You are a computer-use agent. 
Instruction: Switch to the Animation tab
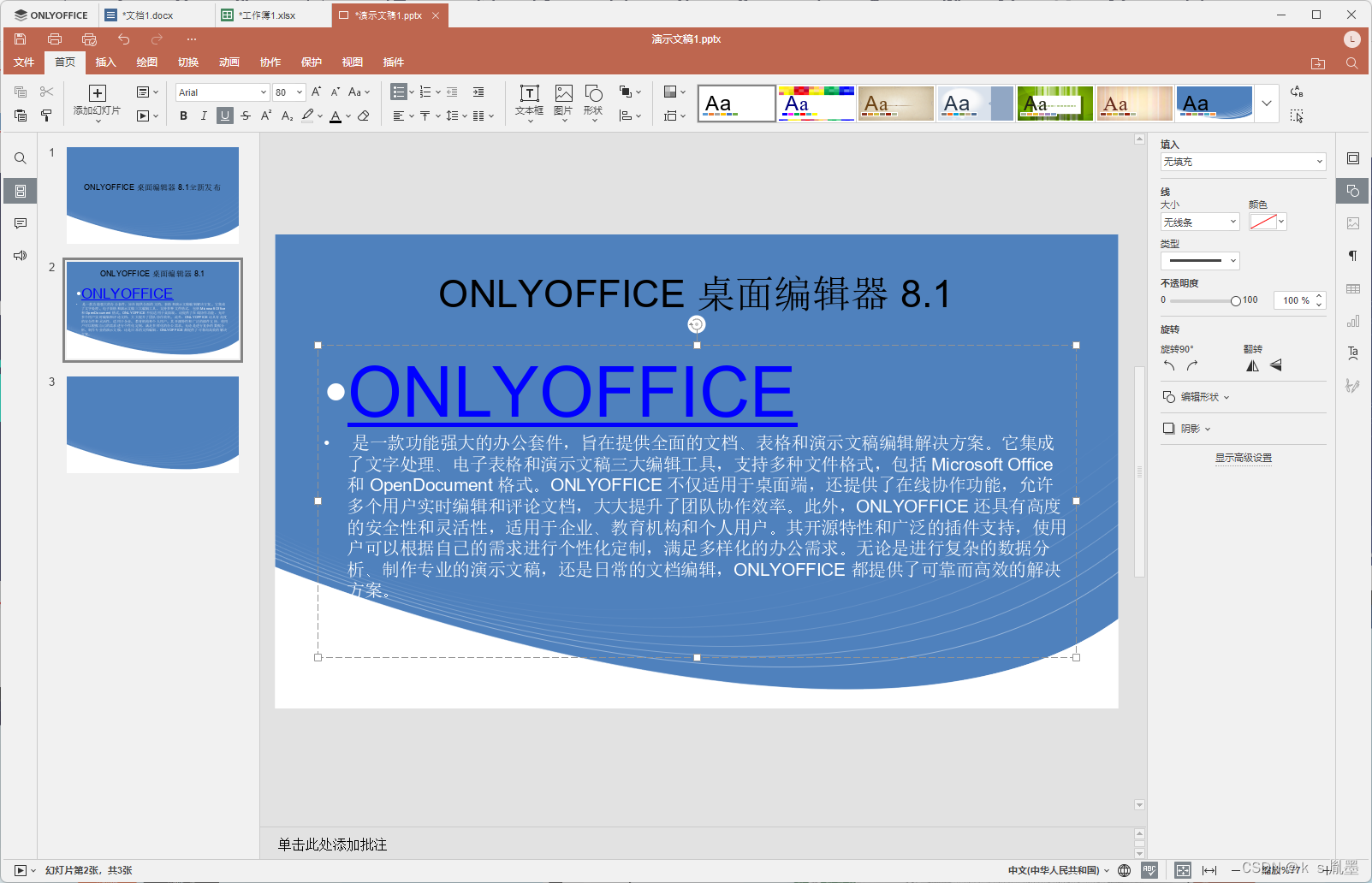coord(229,62)
